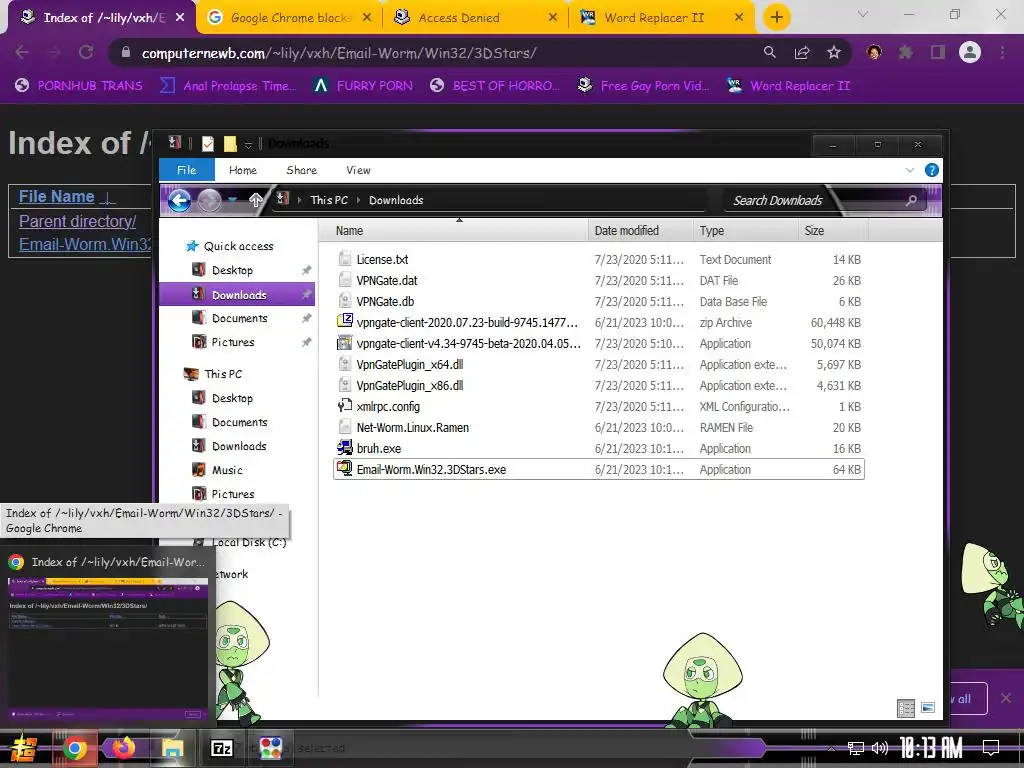
Task: Expand the Explorer ribbon chevron
Action: tap(910, 170)
